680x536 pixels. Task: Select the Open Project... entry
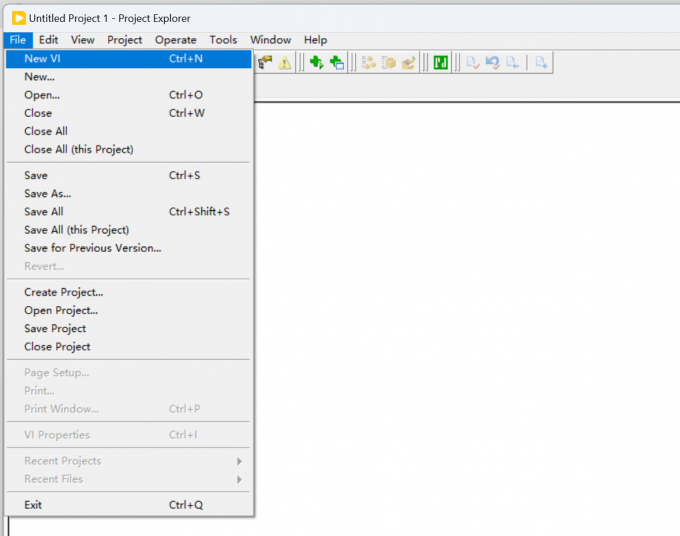pyautogui.click(x=128, y=311)
